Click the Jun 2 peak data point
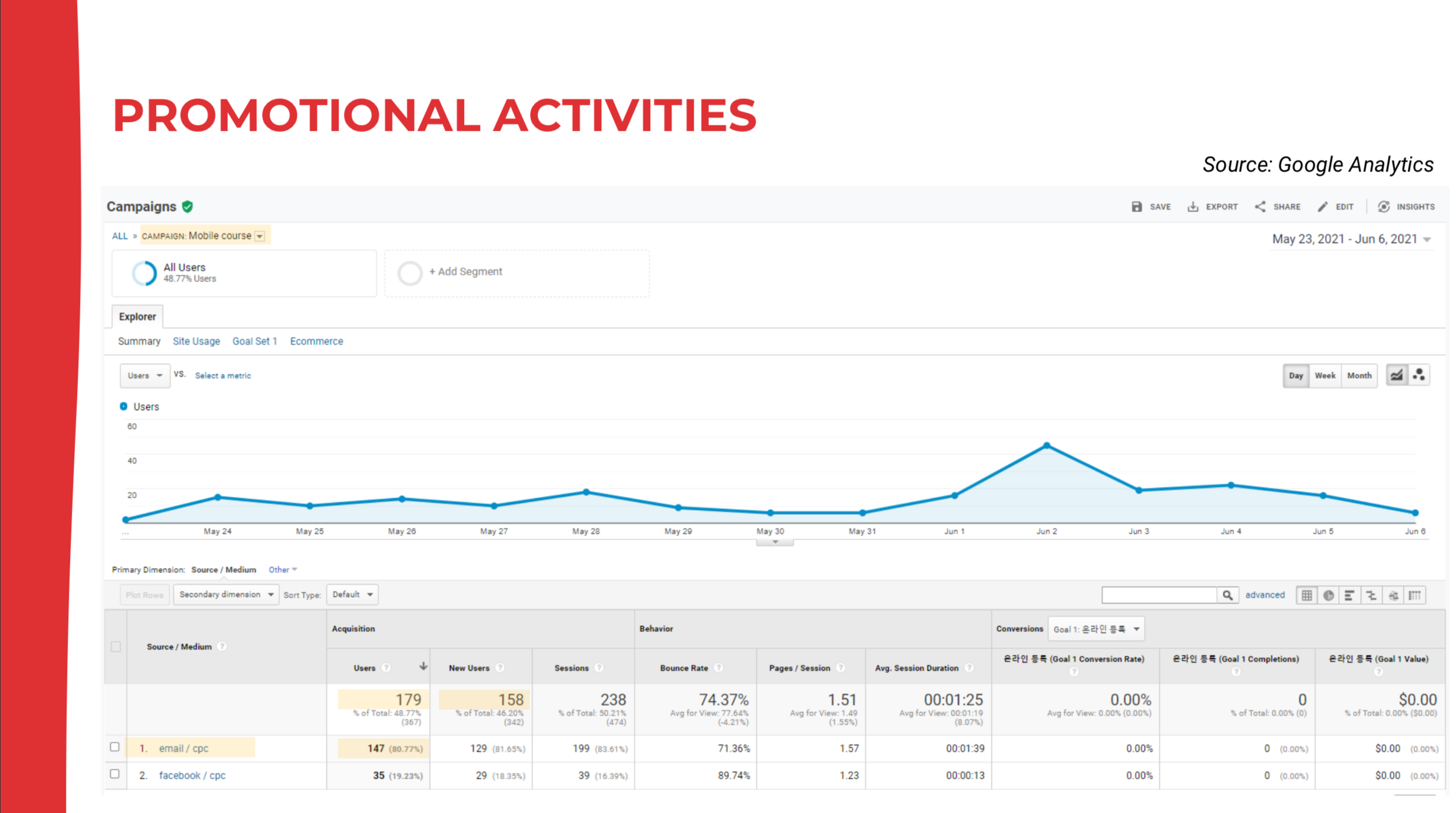This screenshot has height=813, width=1456. [1047, 445]
